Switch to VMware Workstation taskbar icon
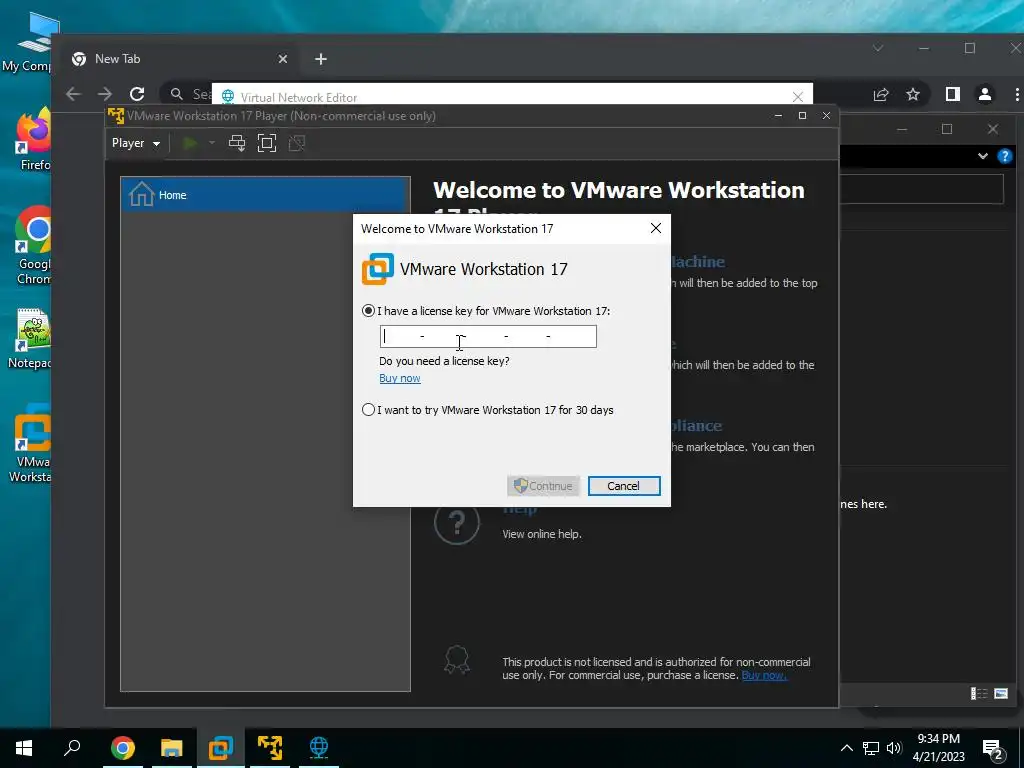 [221, 748]
